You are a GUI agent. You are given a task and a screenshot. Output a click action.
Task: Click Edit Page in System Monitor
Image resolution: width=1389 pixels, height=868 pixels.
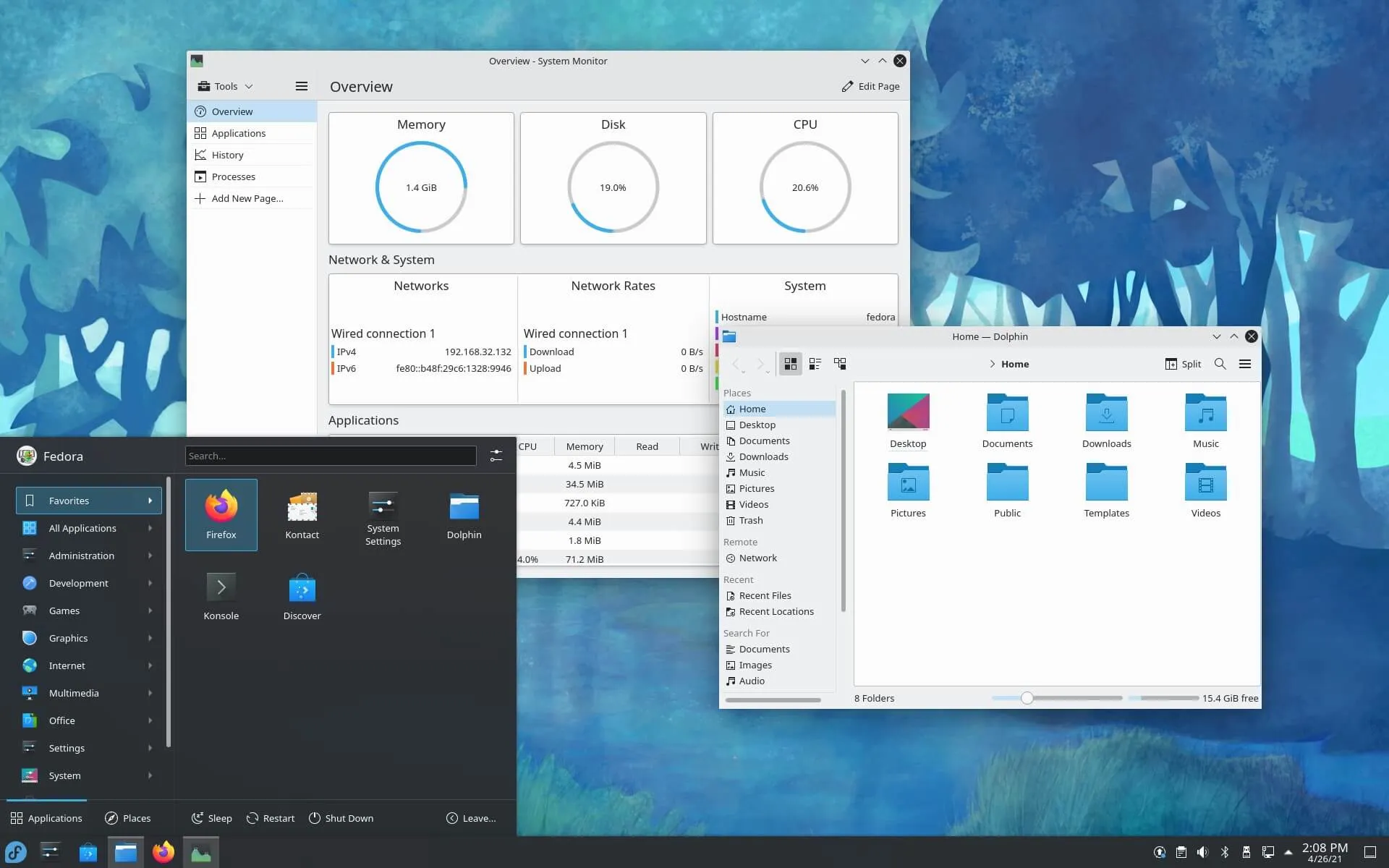pyautogui.click(x=869, y=85)
